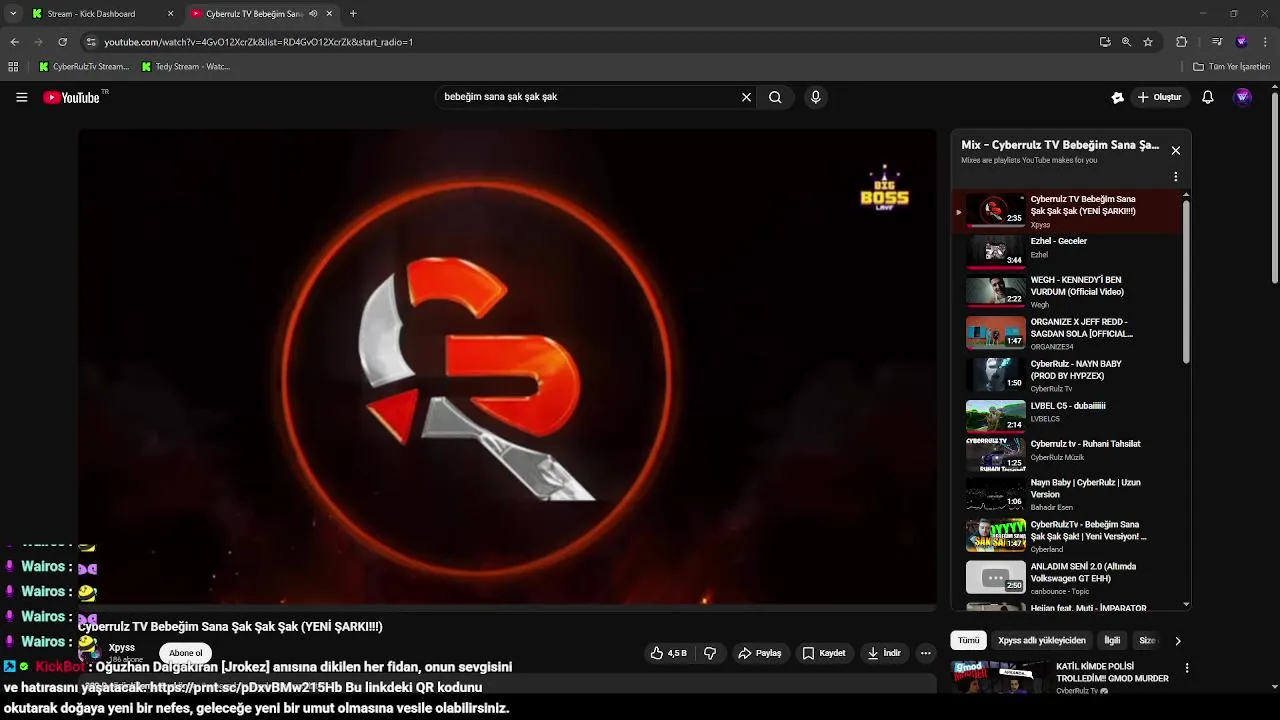Download the video with İndir
Viewport: 1280px width, 720px height.
[884, 653]
